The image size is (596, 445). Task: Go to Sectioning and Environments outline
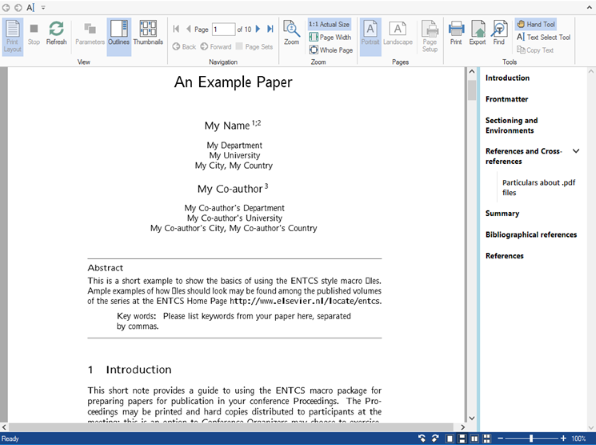[x=512, y=125]
